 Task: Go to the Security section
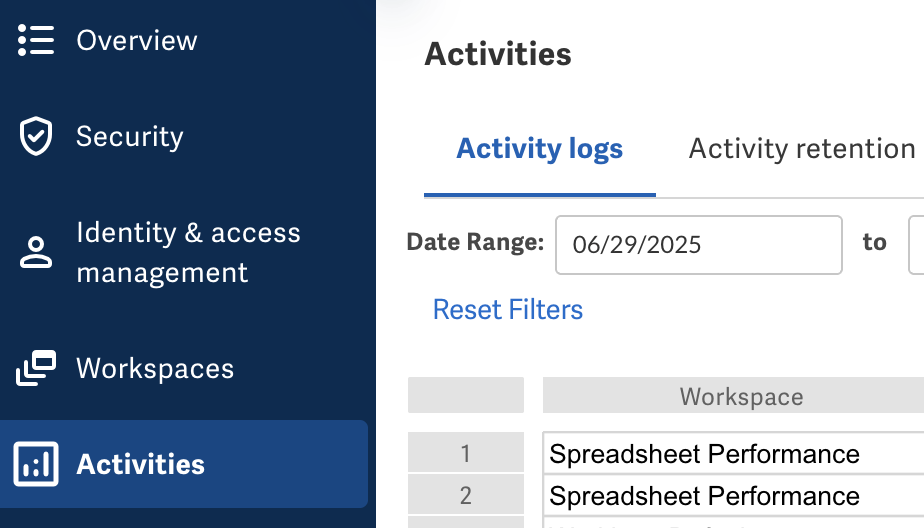tap(130, 136)
